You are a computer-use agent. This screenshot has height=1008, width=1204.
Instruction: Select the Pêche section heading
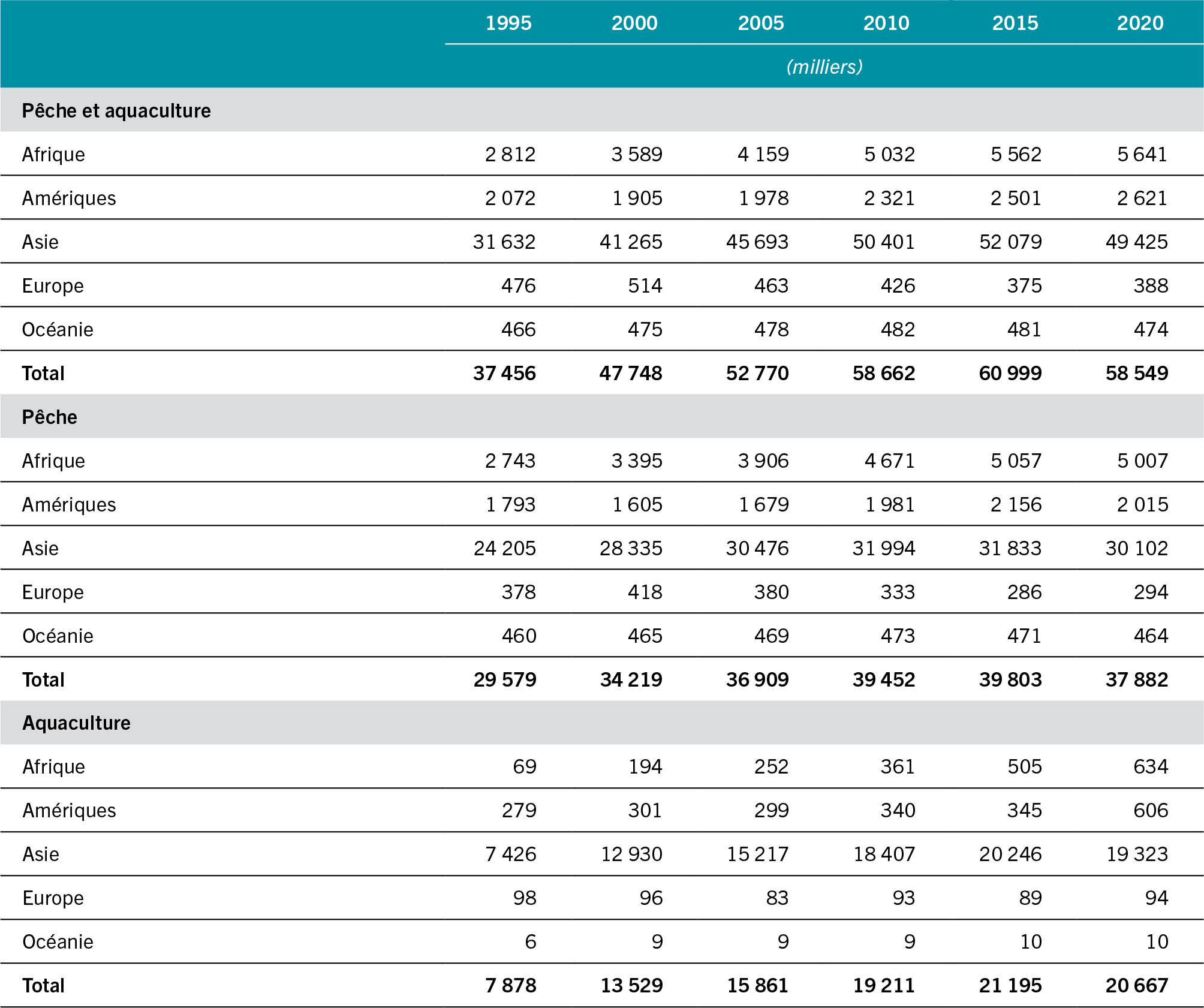[50, 417]
